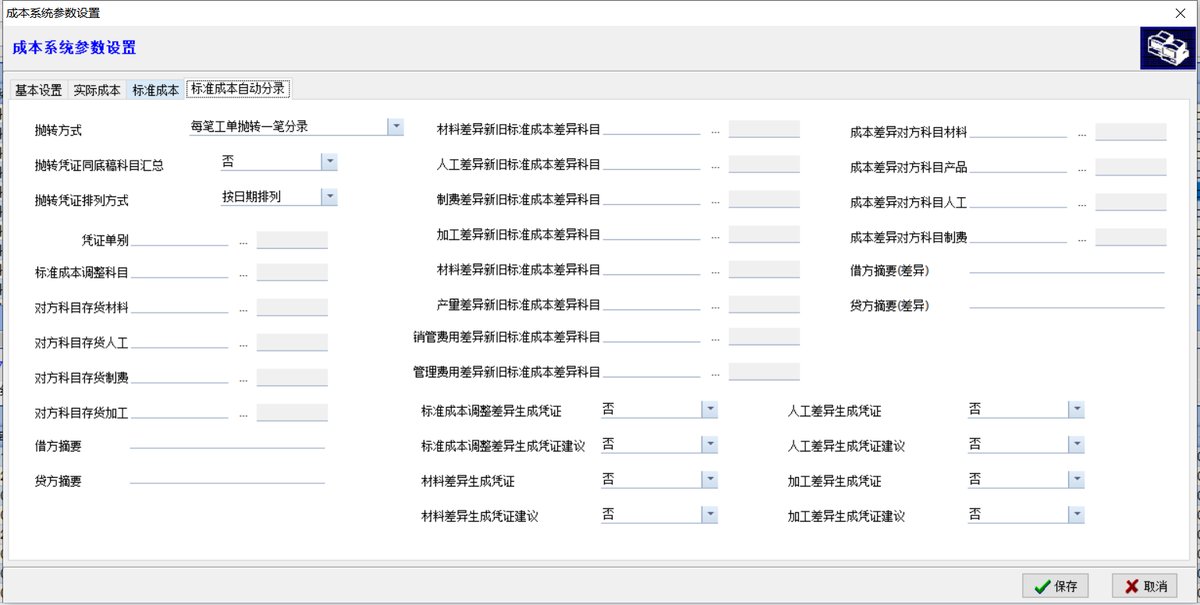
Task: Expand the 抛转方式 dropdown
Action: click(395, 127)
